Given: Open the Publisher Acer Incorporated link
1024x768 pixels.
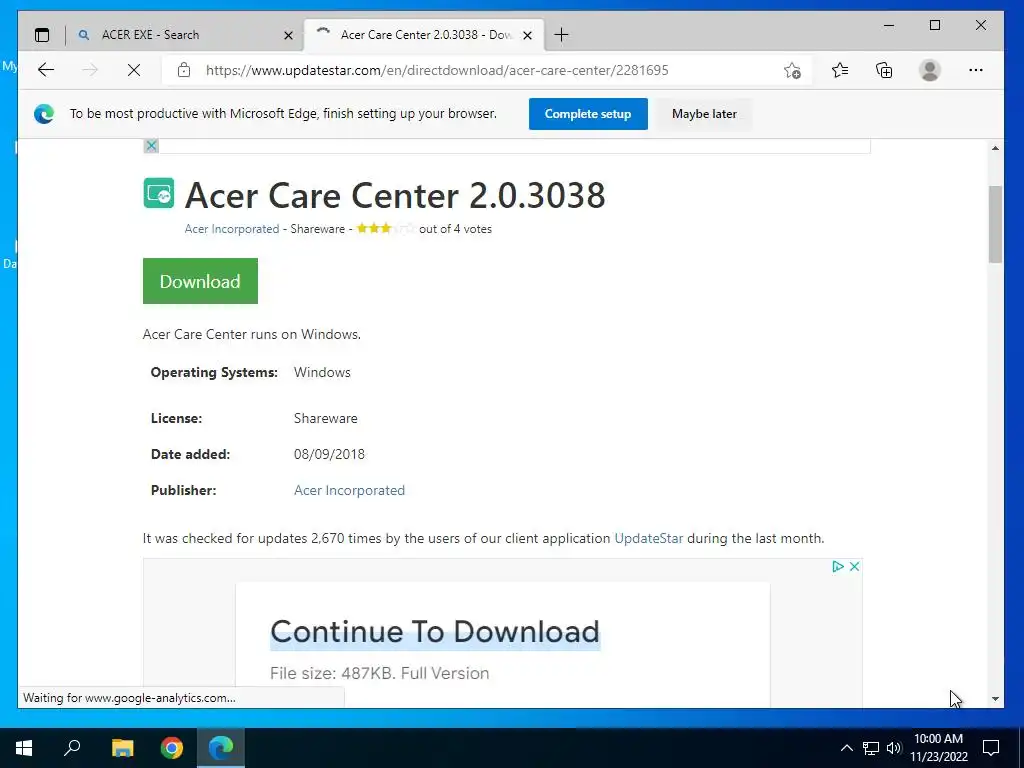Looking at the screenshot, I should point(349,490).
